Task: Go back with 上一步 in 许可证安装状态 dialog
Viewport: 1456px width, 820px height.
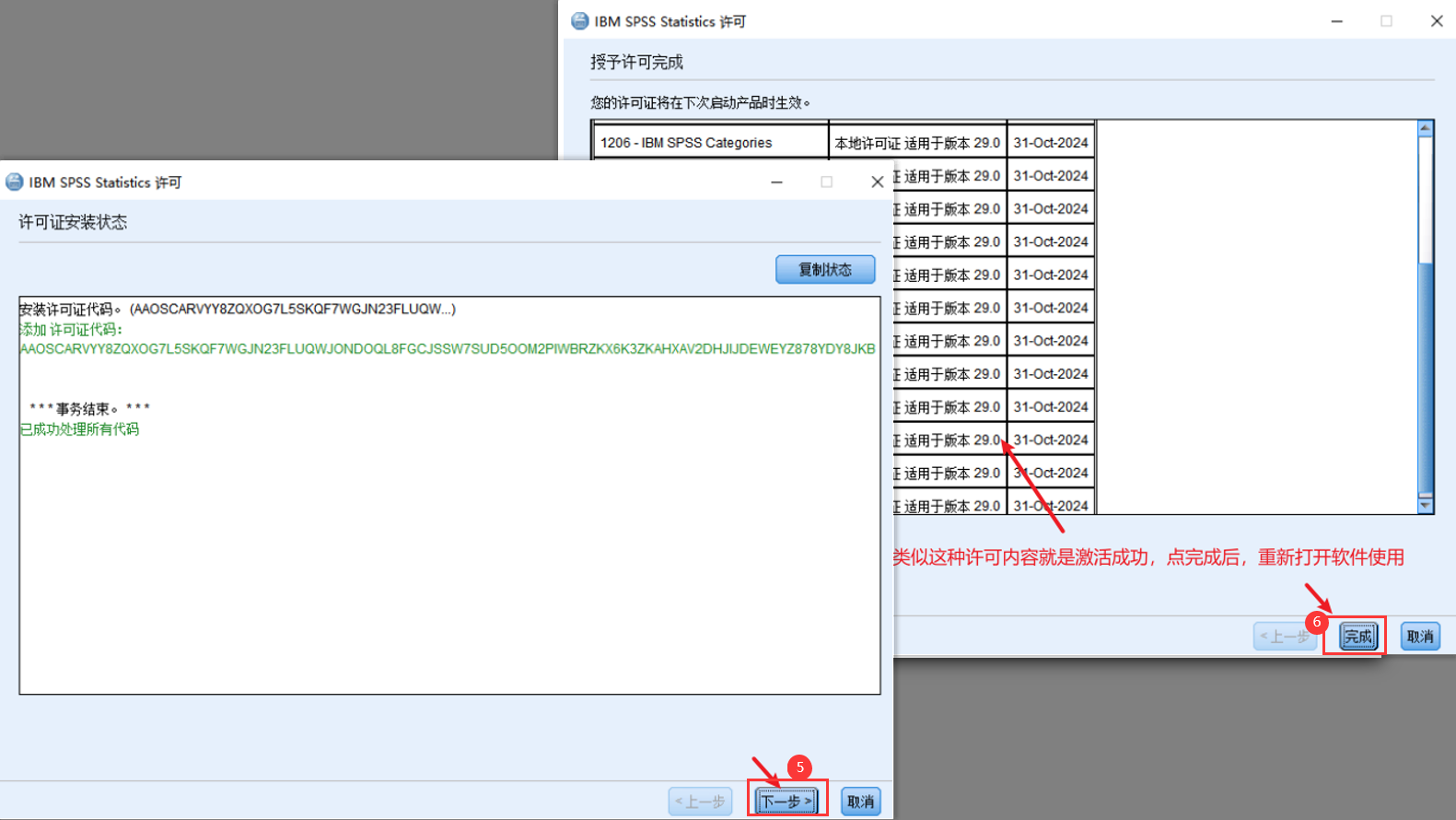Action: click(700, 802)
